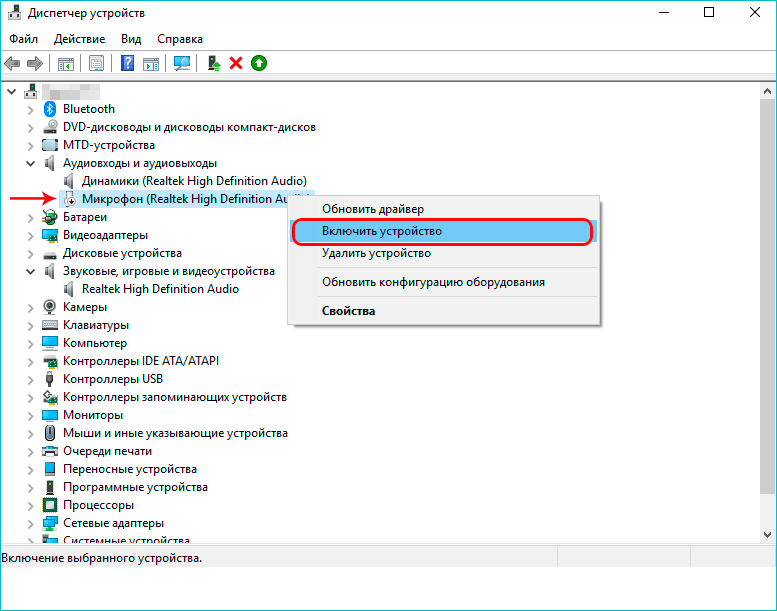Toggle the action pane toolbar icon

click(x=151, y=63)
